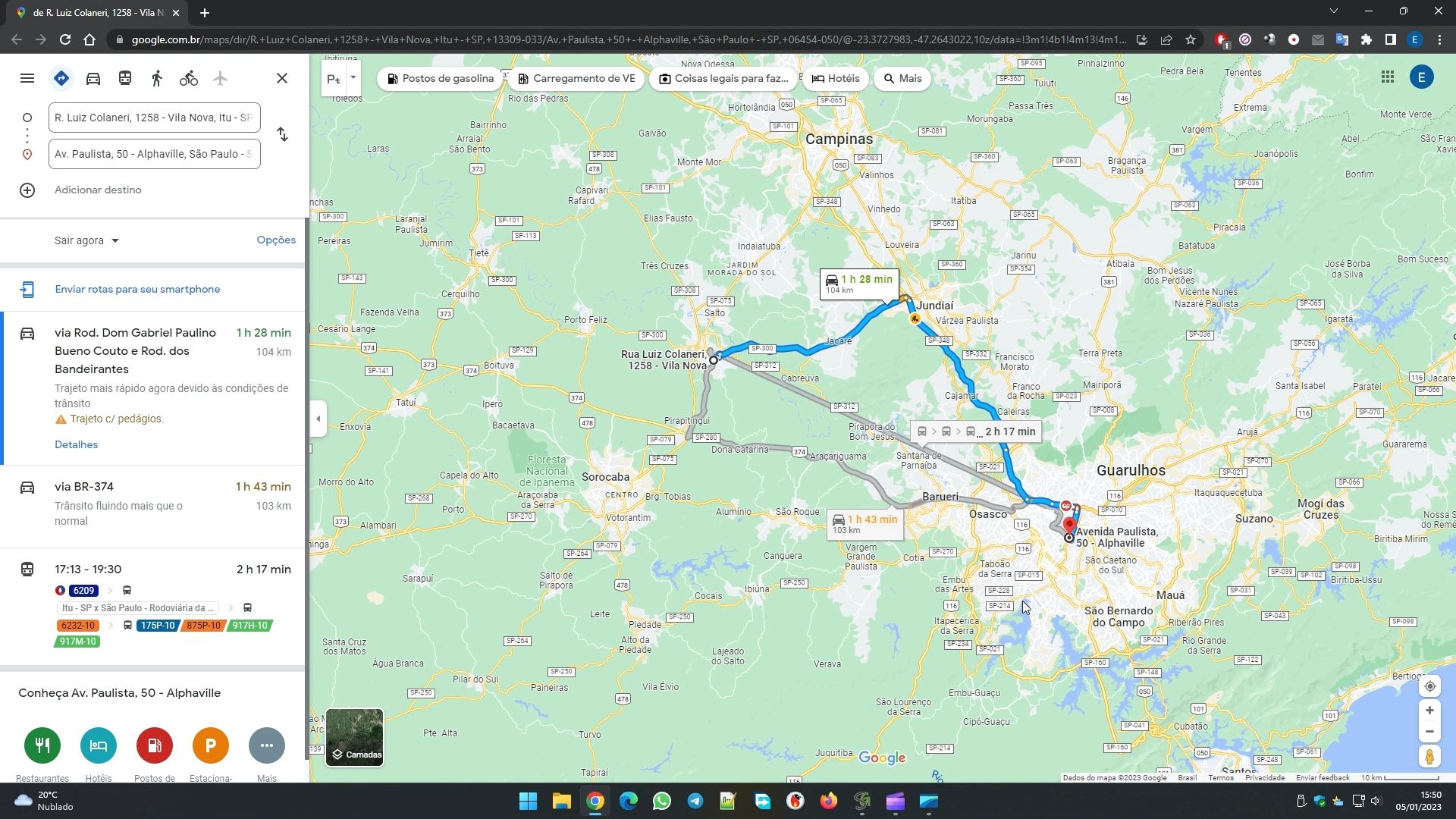
Task: Toggle Camadas satellite layer thumbnail
Action: pos(354,737)
